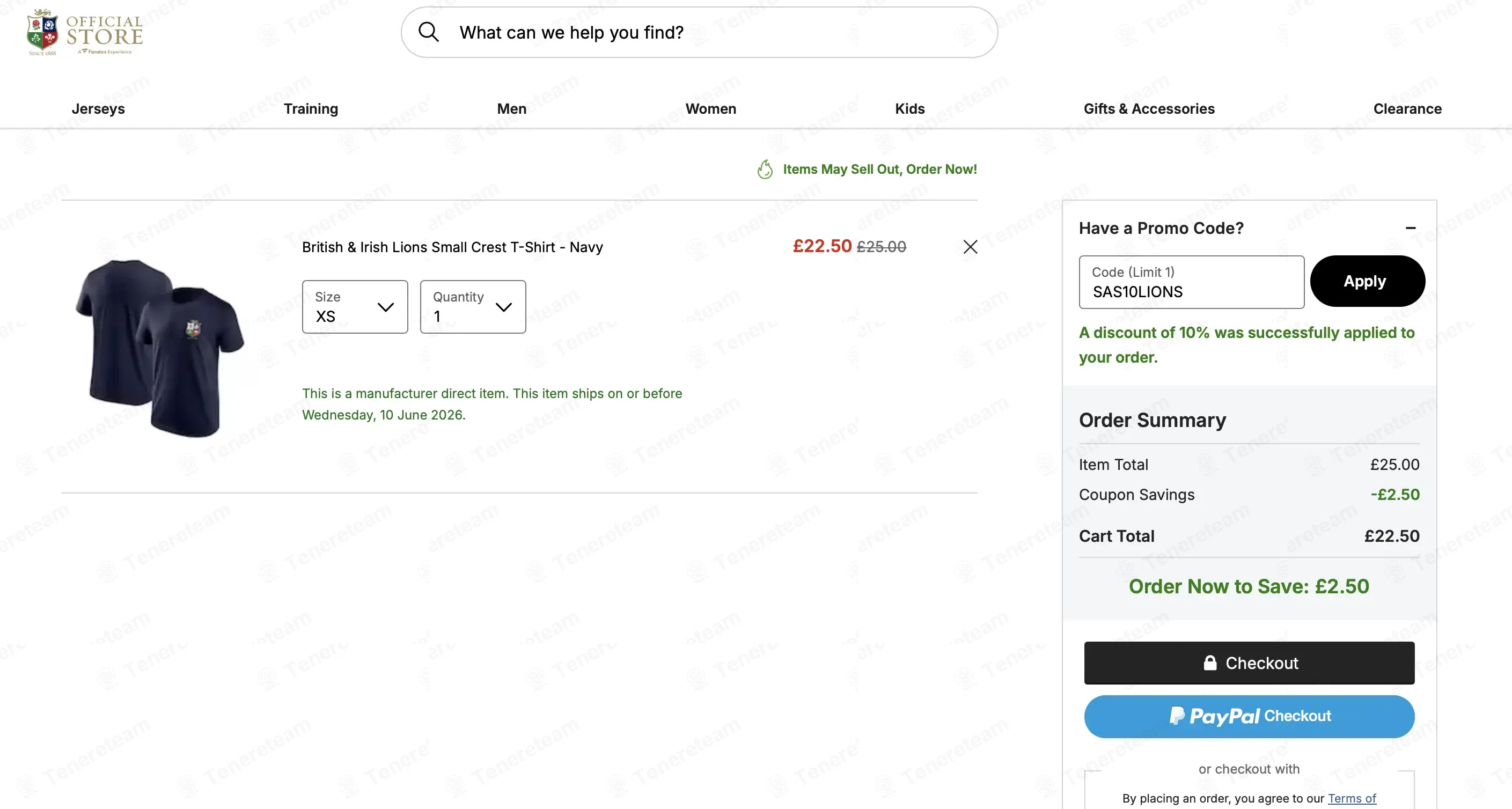Screen dimensions: 1512x809
Task: Collapse the Have a Promo Code section
Action: pyautogui.click(x=1411, y=228)
